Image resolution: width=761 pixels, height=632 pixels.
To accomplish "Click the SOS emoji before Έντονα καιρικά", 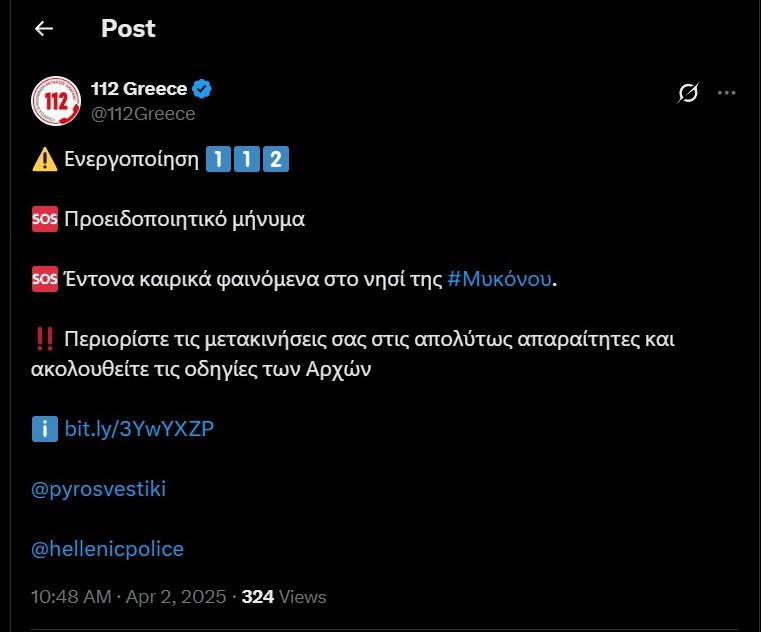I will [x=45, y=279].
